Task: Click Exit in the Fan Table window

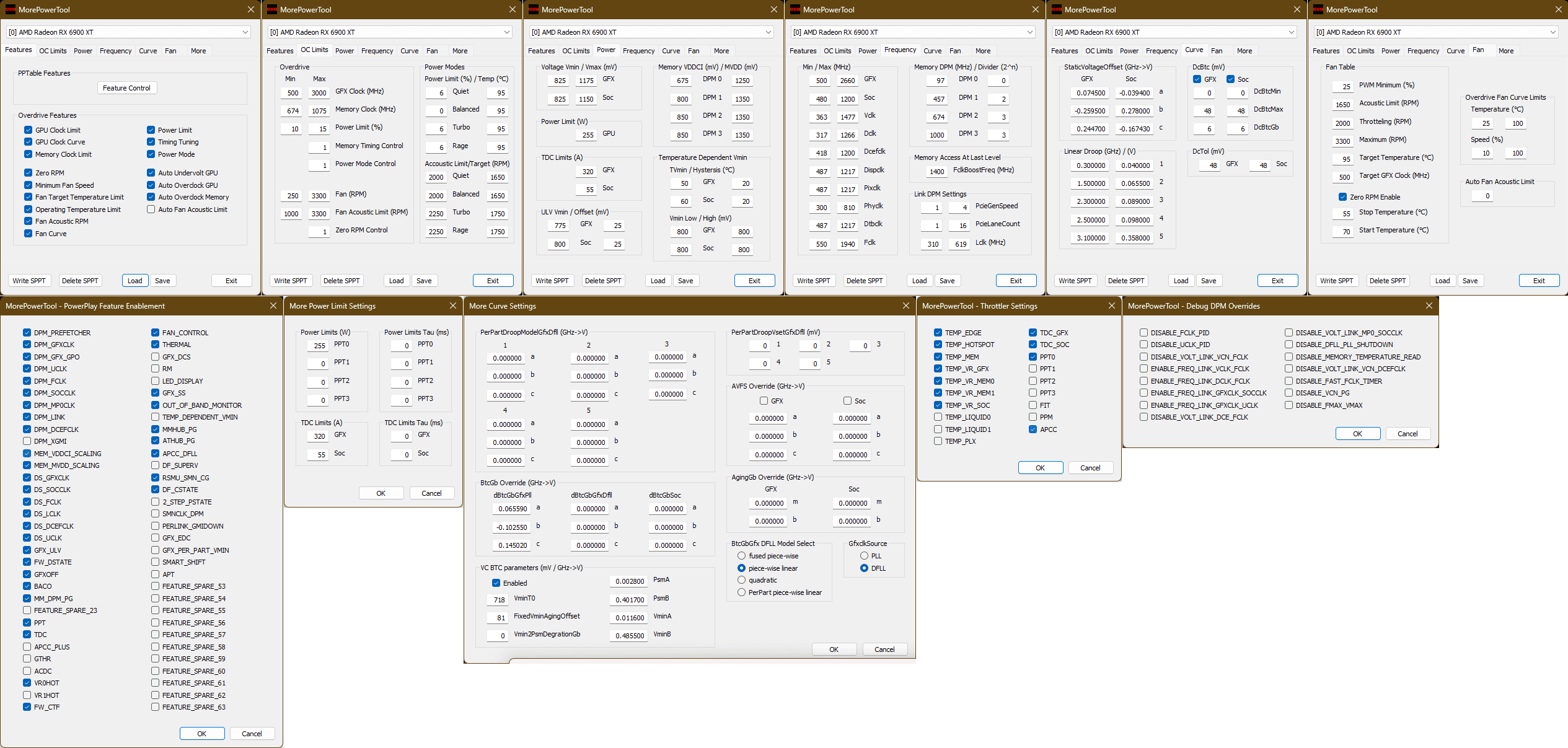Action: 1539,281
